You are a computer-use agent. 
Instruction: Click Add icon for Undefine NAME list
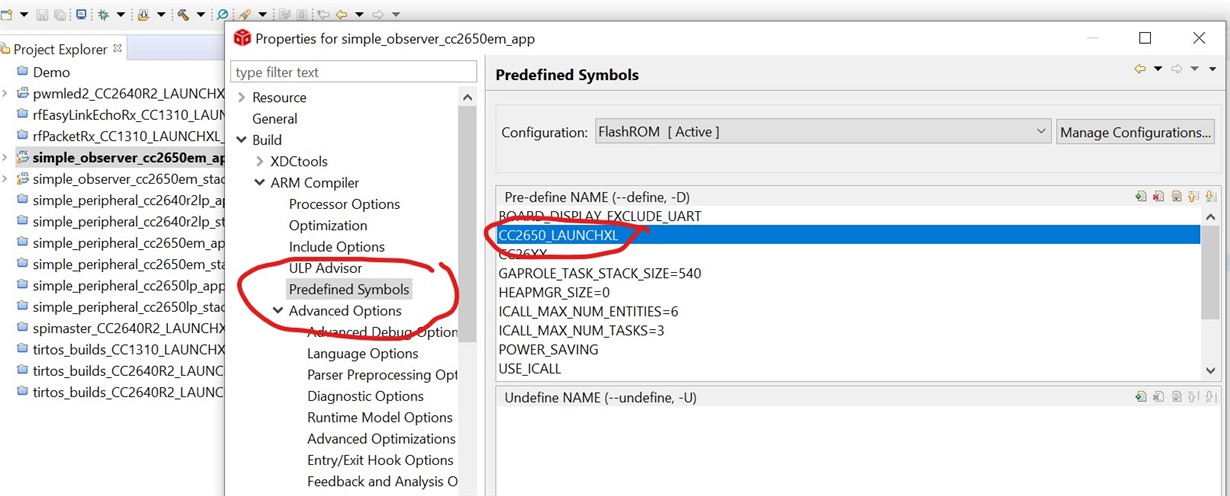pos(1141,397)
